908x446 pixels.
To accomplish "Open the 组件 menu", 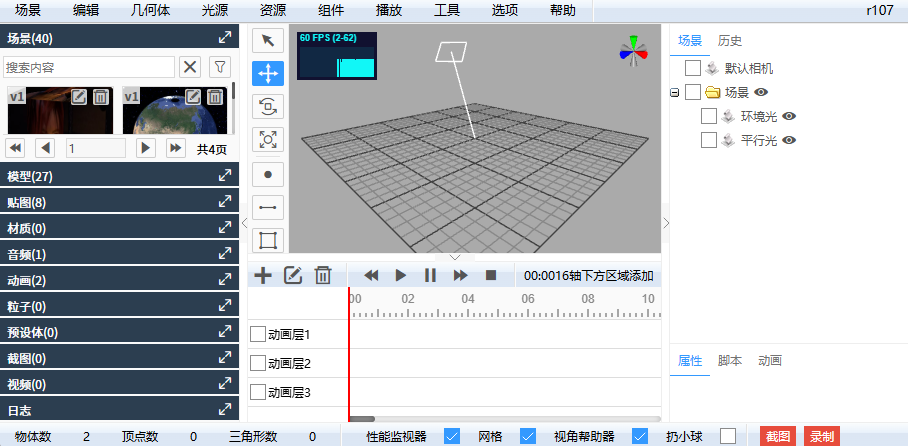I will (331, 10).
